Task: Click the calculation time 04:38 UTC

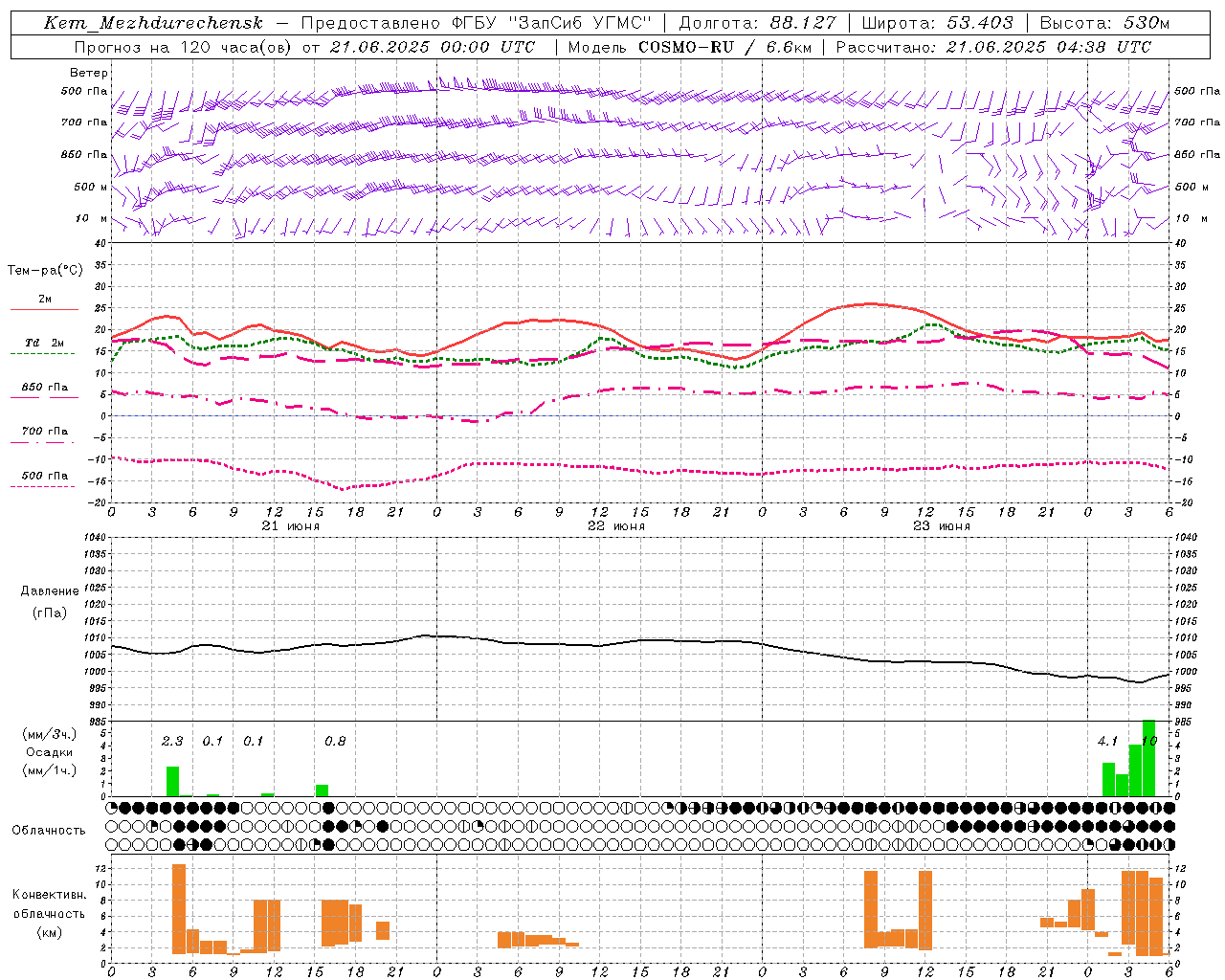Action: coord(1102,47)
